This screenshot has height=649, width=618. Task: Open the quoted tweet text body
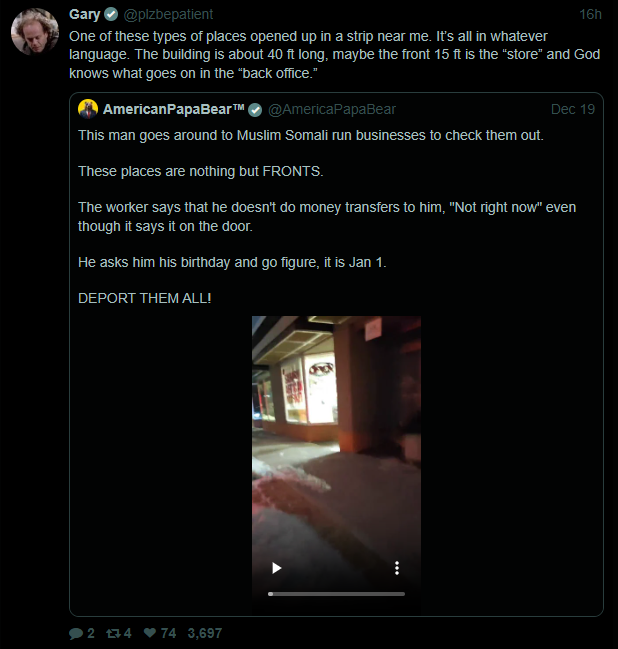327,216
